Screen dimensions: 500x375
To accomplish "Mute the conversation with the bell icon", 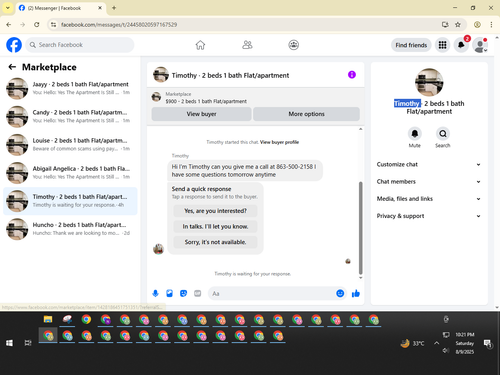I will (415, 134).
